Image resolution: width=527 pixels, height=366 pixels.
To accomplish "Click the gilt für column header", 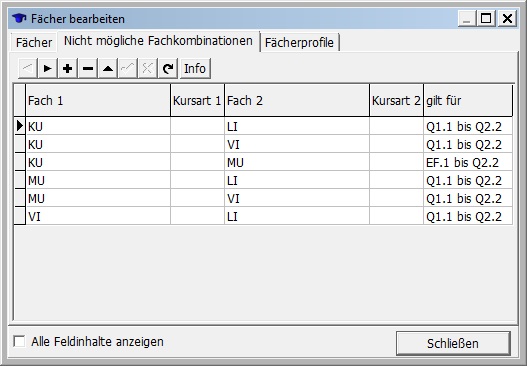I will (468, 100).
